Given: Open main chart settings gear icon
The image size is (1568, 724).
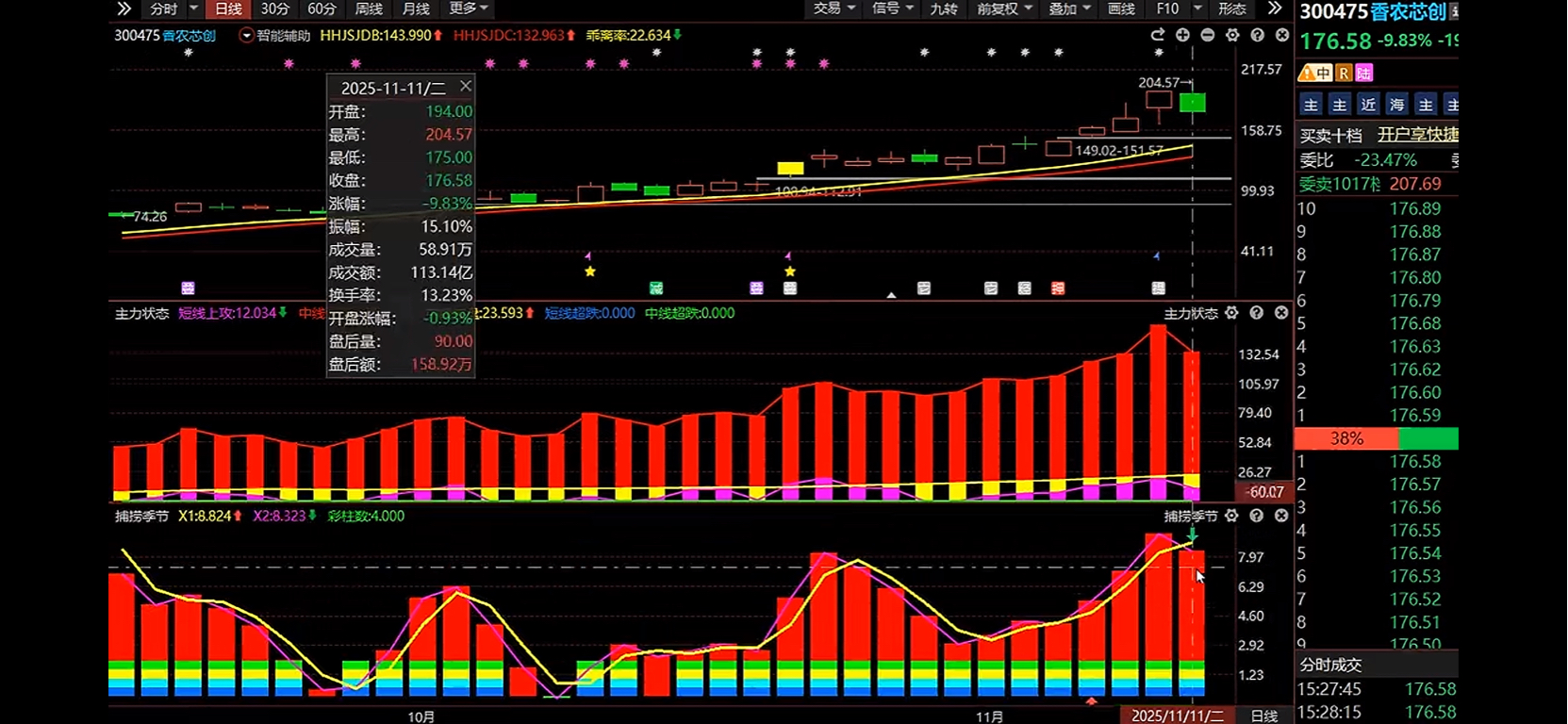Looking at the screenshot, I should [x=1232, y=35].
